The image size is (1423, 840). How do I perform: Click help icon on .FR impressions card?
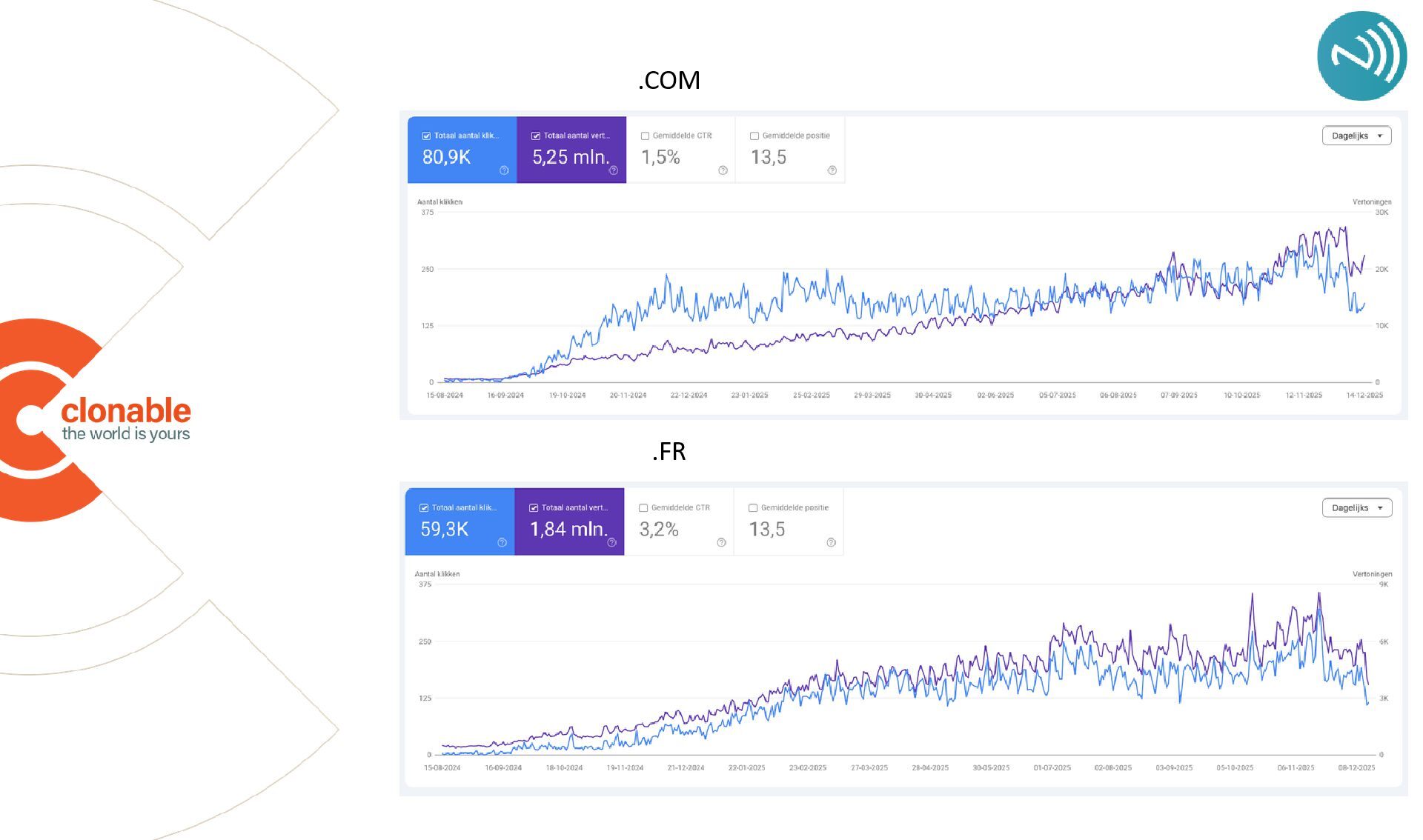coord(611,542)
